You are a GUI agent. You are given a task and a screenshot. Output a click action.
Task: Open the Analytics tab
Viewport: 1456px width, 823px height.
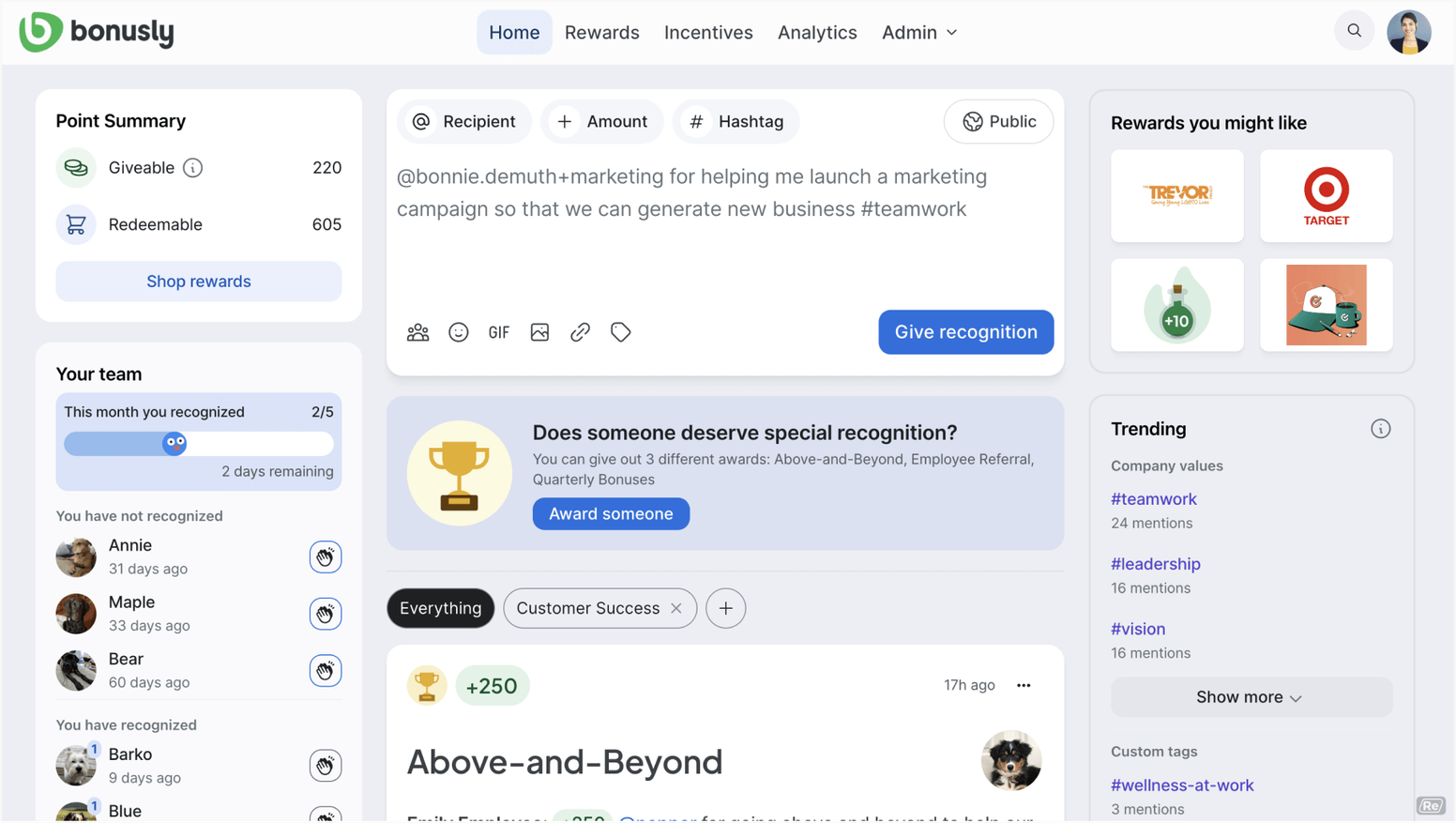point(817,32)
